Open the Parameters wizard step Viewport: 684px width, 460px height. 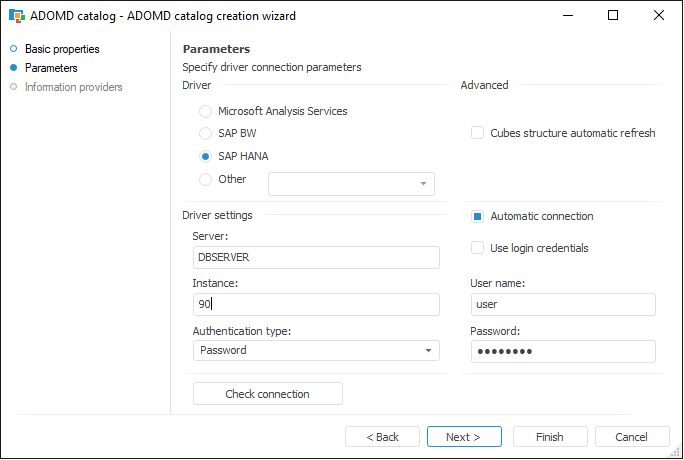click(x=51, y=68)
